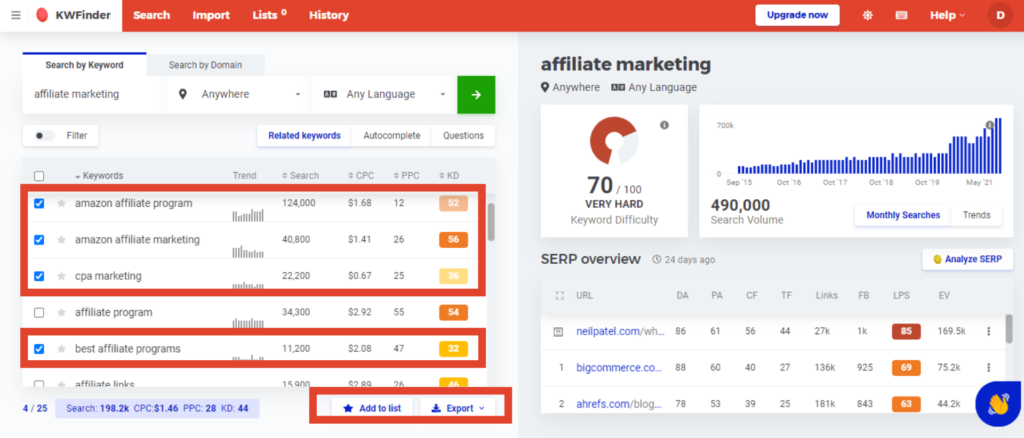Open more options for bigcommerce.com row
This screenshot has width=1024, height=438.
[x=989, y=368]
